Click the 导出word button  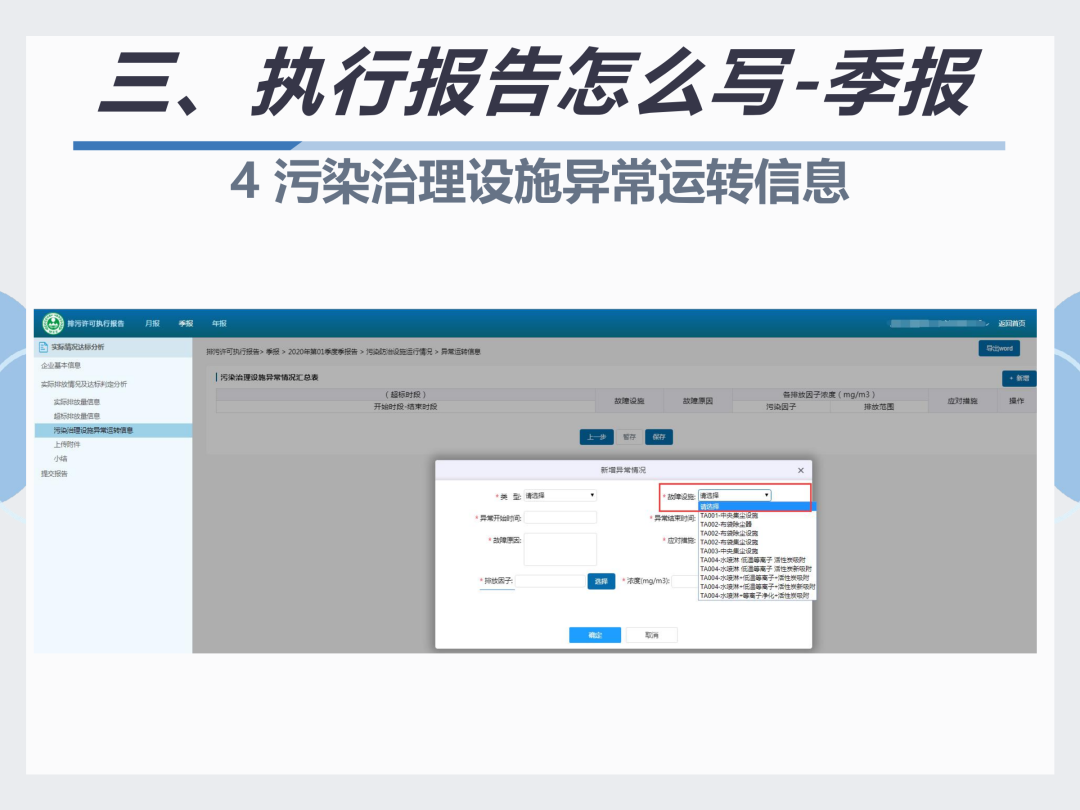[x=999, y=349]
